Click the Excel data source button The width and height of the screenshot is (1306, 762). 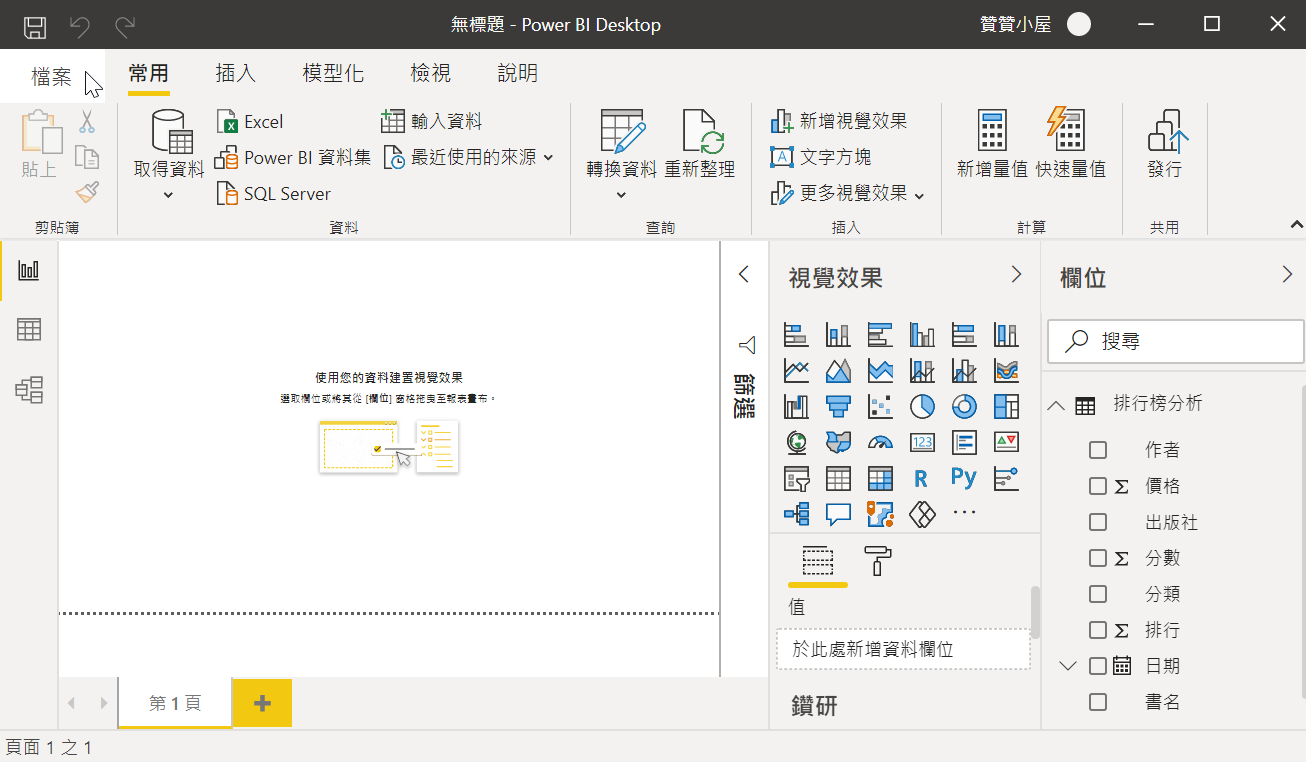(x=250, y=122)
